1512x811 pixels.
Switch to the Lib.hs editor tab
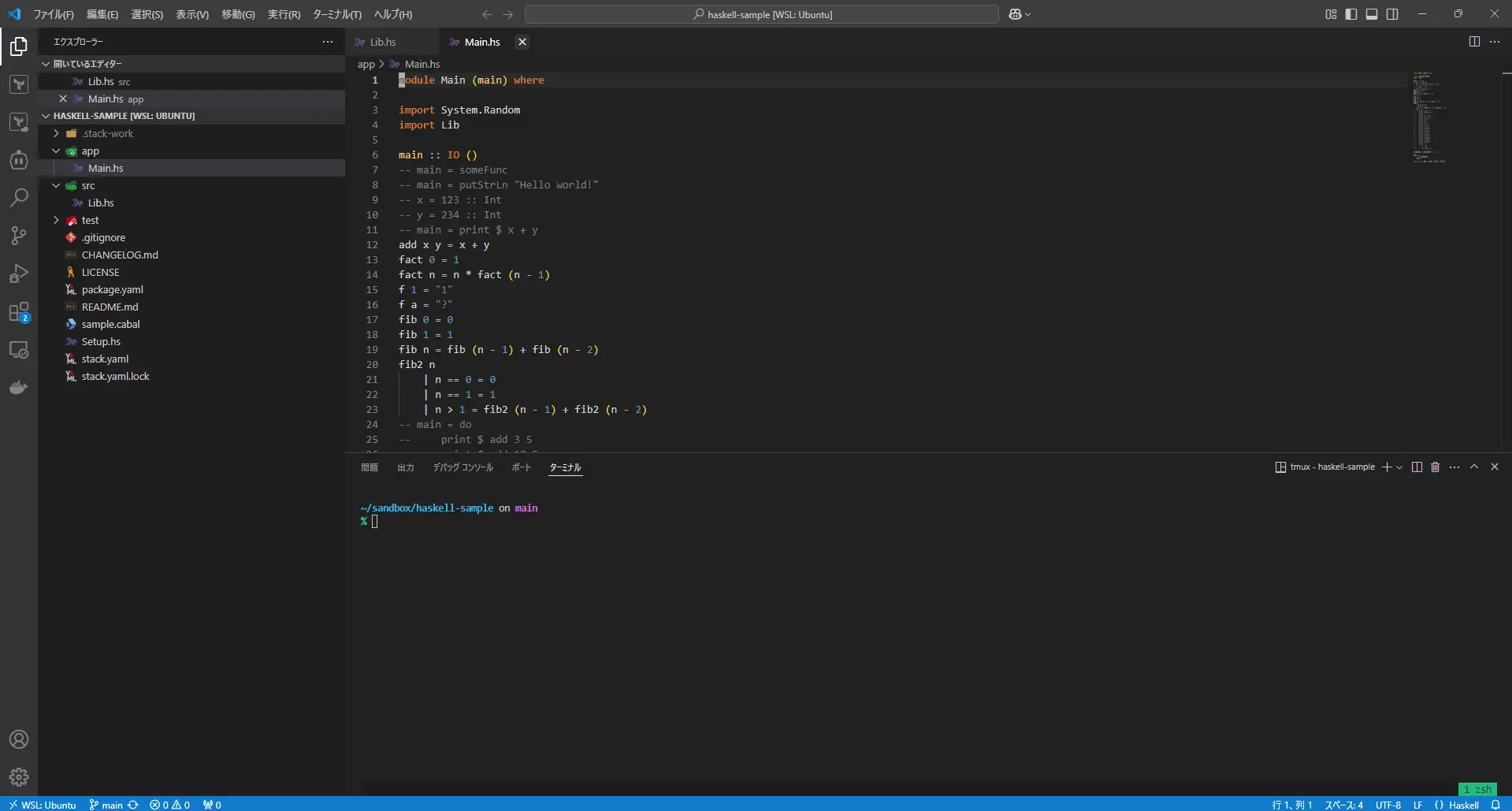pyautogui.click(x=383, y=43)
